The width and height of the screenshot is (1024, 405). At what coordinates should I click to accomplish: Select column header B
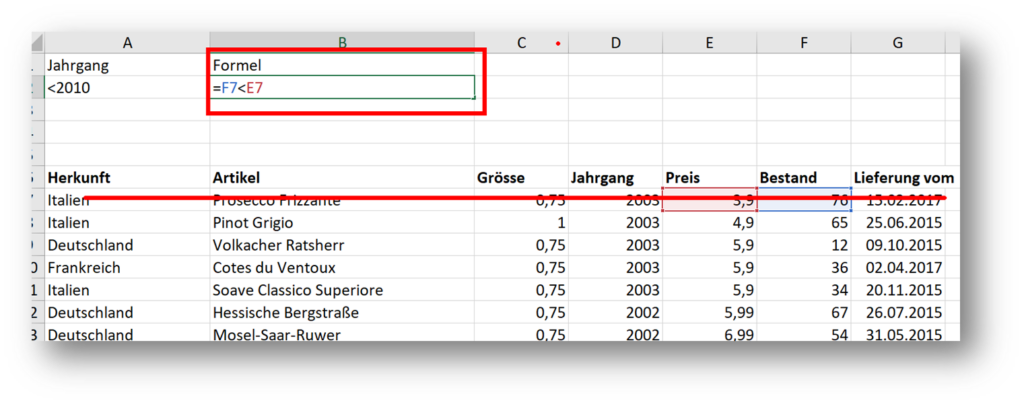coord(341,42)
